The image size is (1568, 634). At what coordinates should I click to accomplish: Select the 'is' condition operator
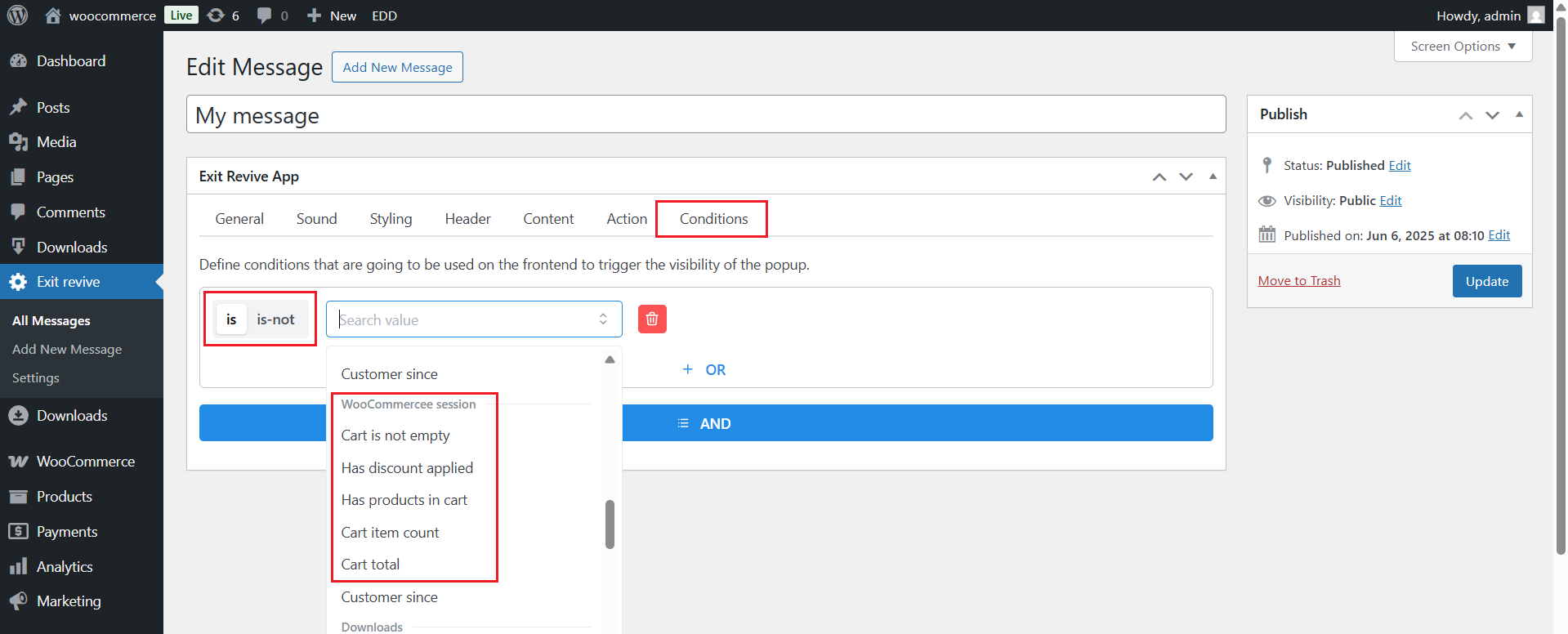tap(231, 319)
